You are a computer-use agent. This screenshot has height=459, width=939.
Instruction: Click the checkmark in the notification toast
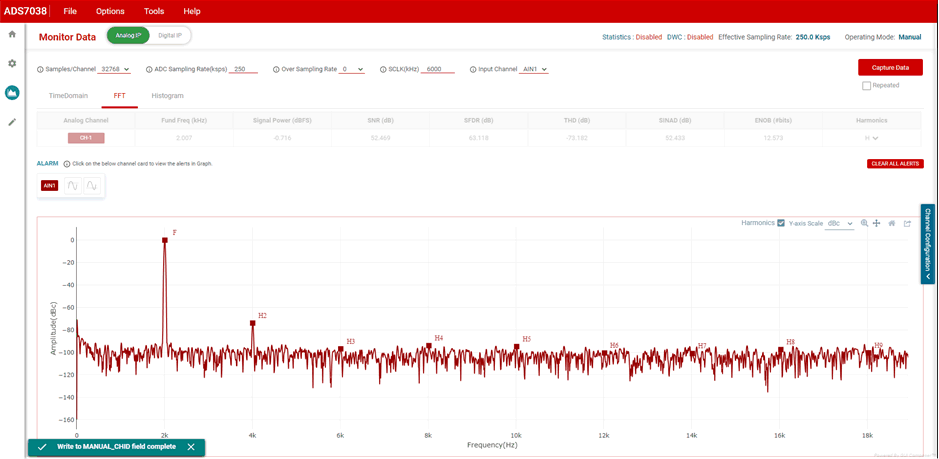pyautogui.click(x=42, y=446)
